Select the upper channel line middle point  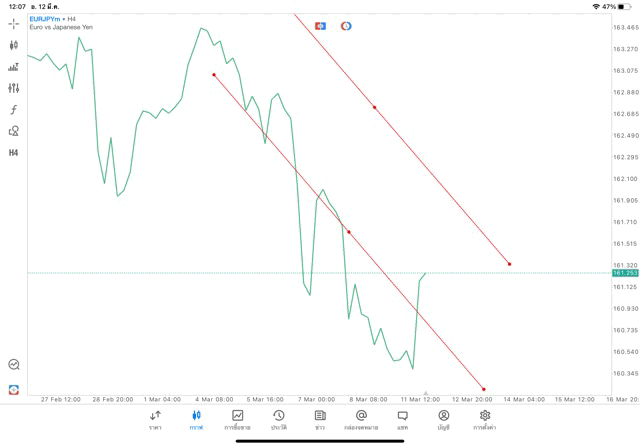point(375,107)
